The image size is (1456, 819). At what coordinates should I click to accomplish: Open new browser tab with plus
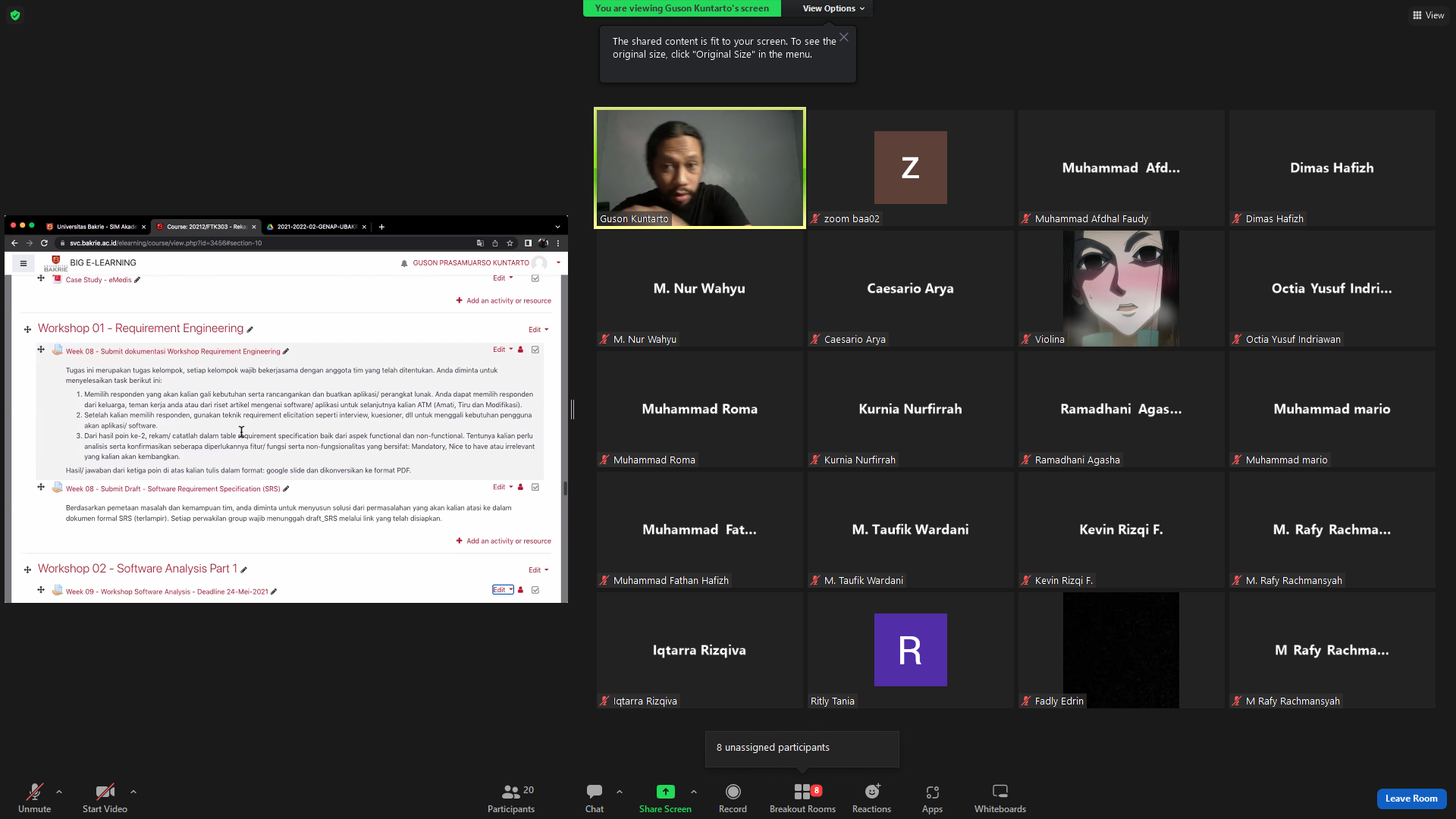[x=381, y=227]
